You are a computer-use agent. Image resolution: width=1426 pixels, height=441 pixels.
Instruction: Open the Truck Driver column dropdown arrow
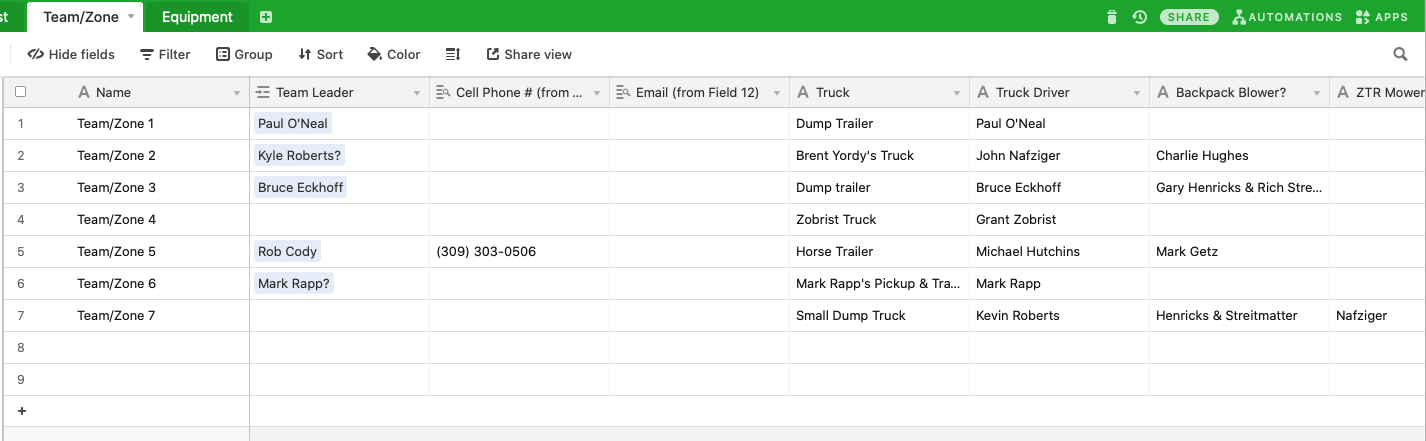1137,93
